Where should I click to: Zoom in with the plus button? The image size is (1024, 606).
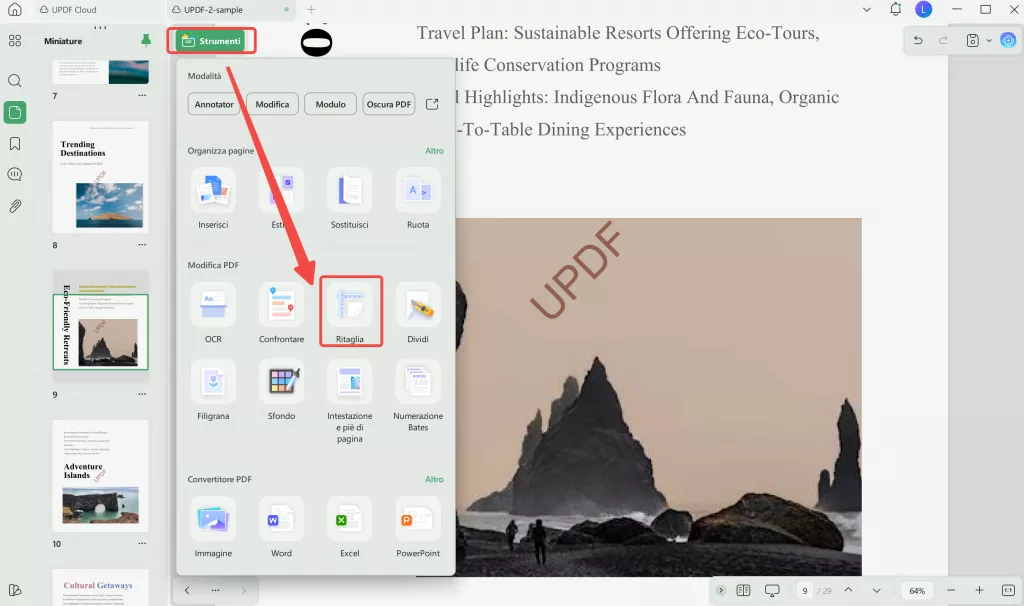pyautogui.click(x=979, y=590)
